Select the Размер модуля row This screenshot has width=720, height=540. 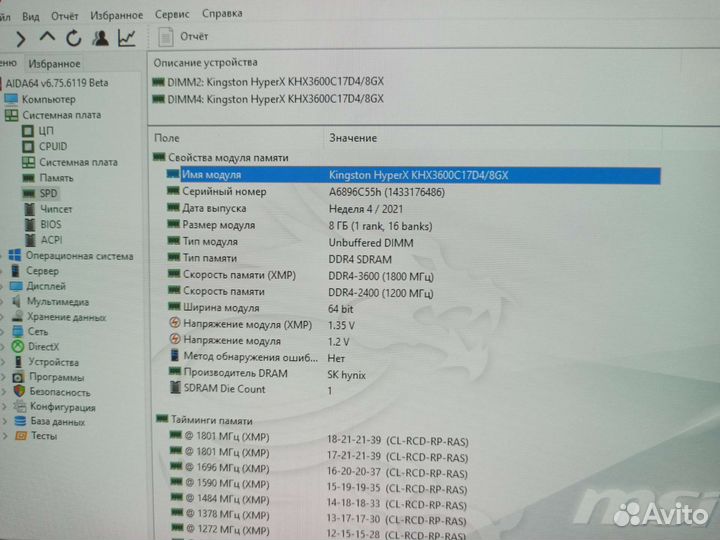tap(413, 225)
